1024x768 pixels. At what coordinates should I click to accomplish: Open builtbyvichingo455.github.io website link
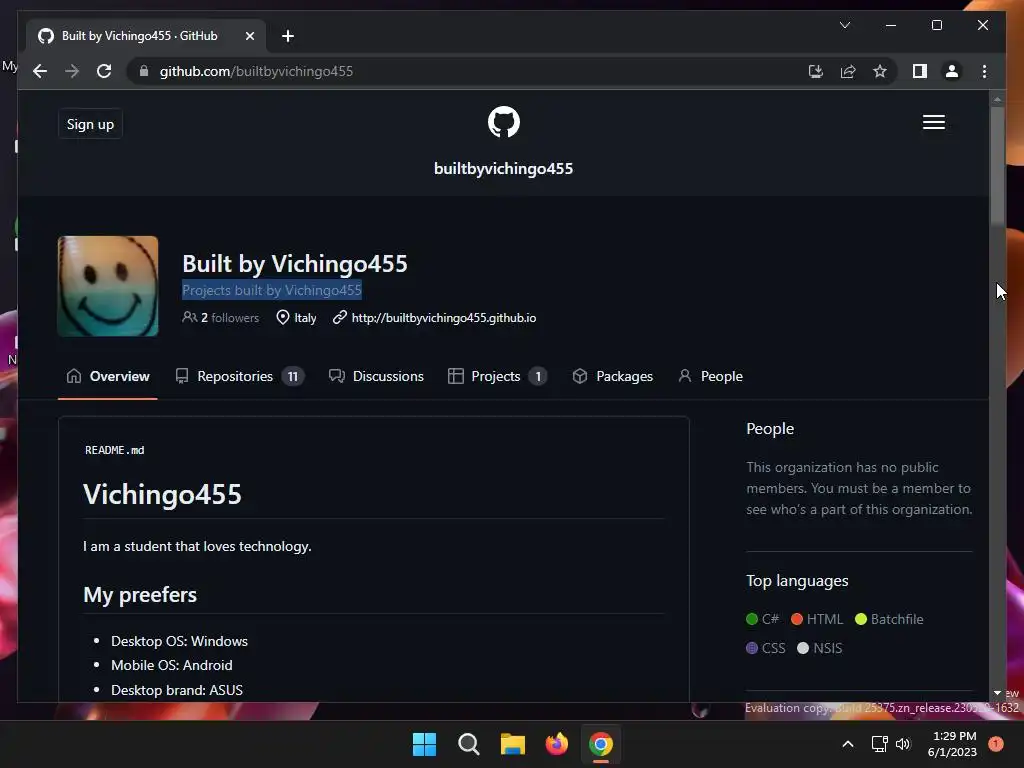click(x=443, y=317)
